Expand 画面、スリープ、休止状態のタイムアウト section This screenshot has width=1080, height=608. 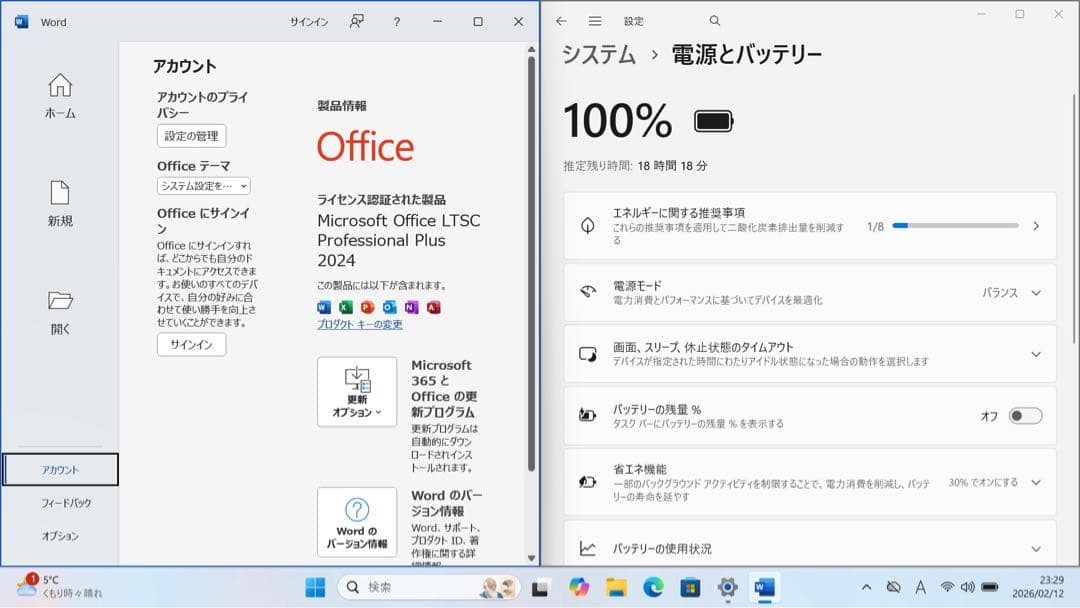click(x=1035, y=354)
